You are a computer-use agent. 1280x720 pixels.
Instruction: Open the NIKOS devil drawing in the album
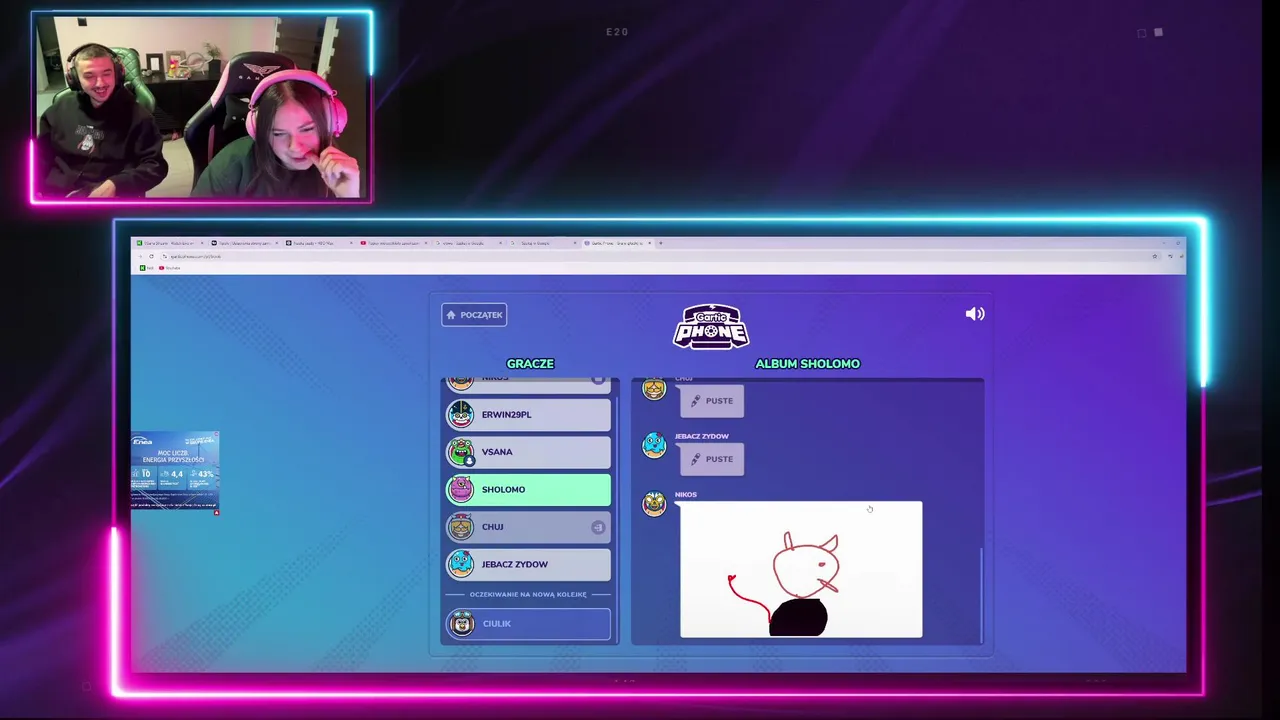[x=801, y=569]
